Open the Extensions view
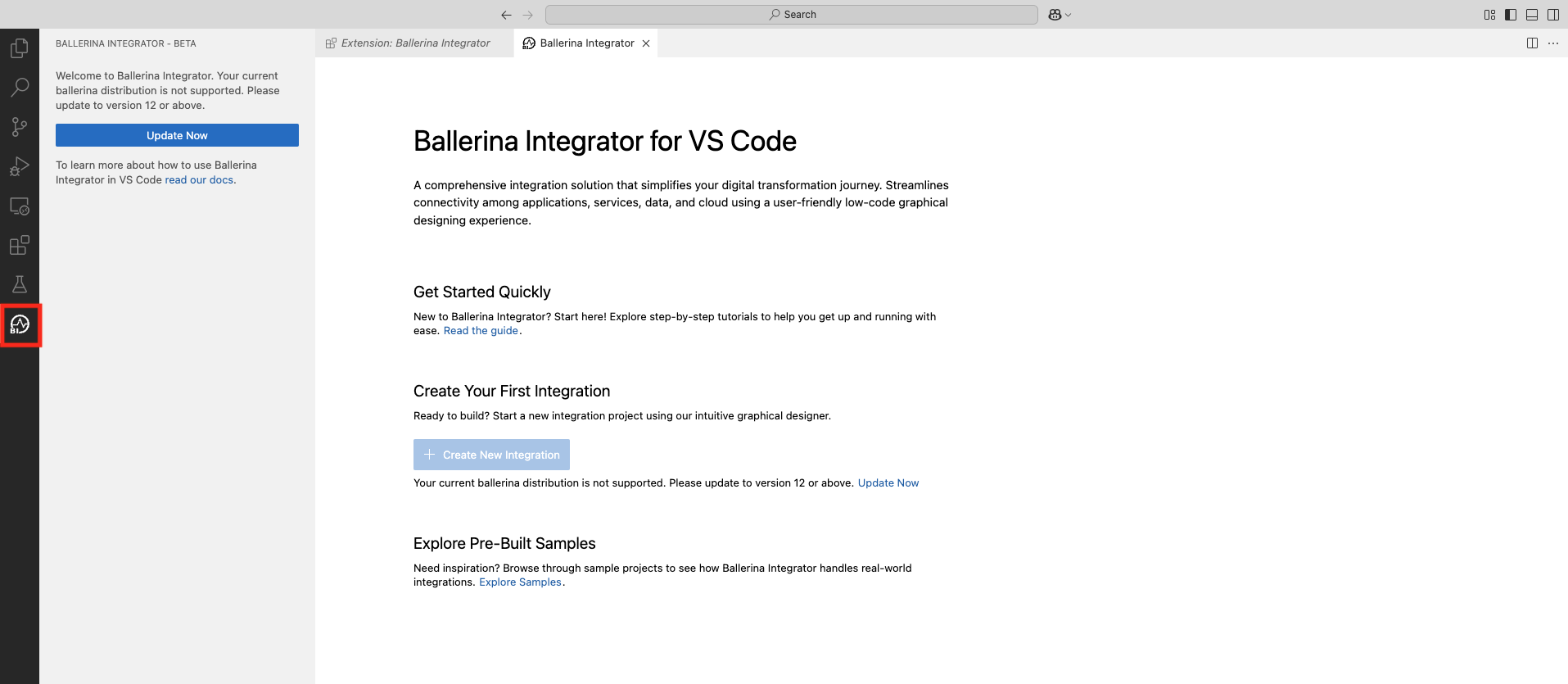Screen dimensions: 1568x684 (x=20, y=245)
